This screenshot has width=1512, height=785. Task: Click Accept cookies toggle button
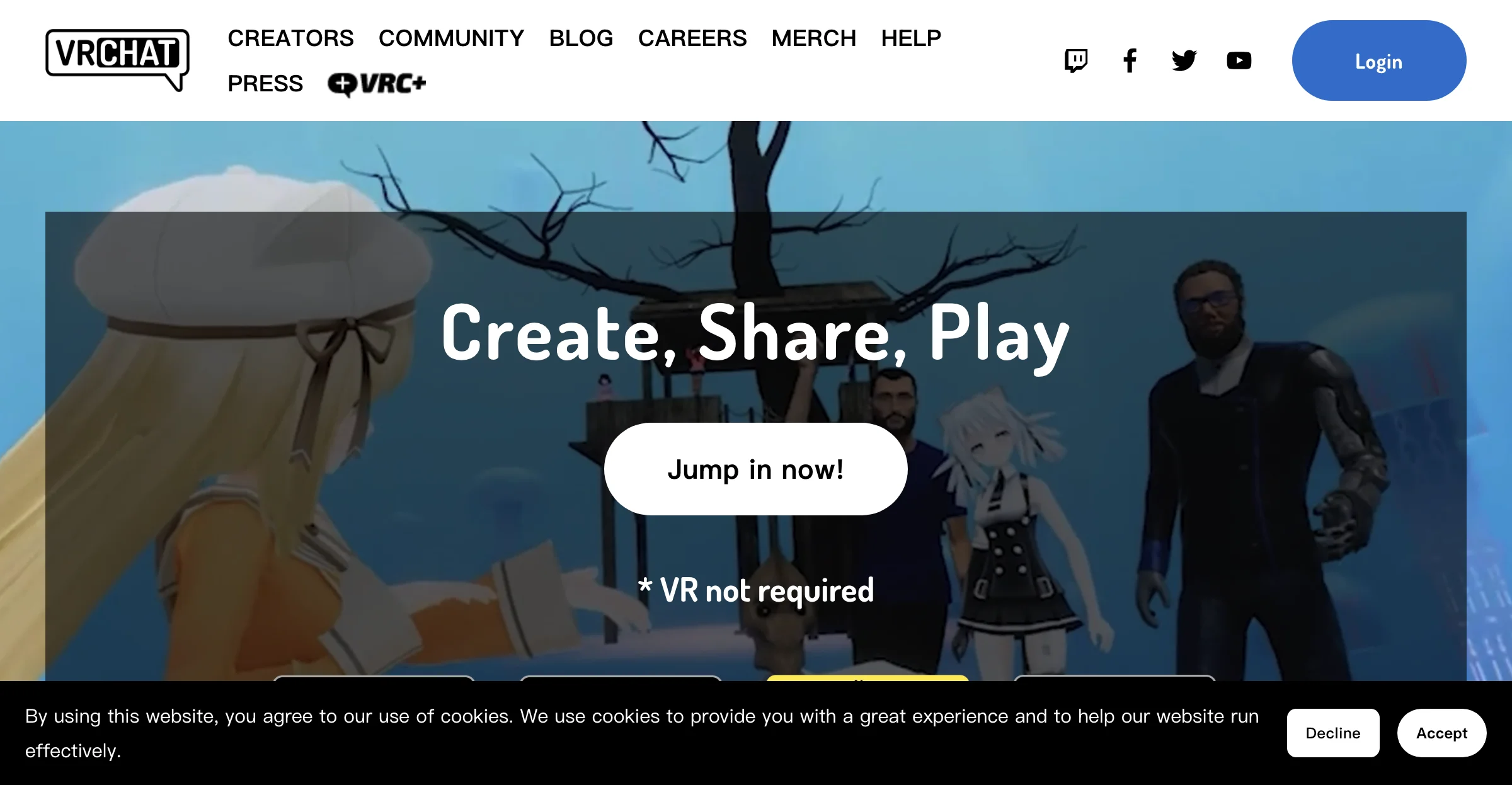click(1441, 733)
